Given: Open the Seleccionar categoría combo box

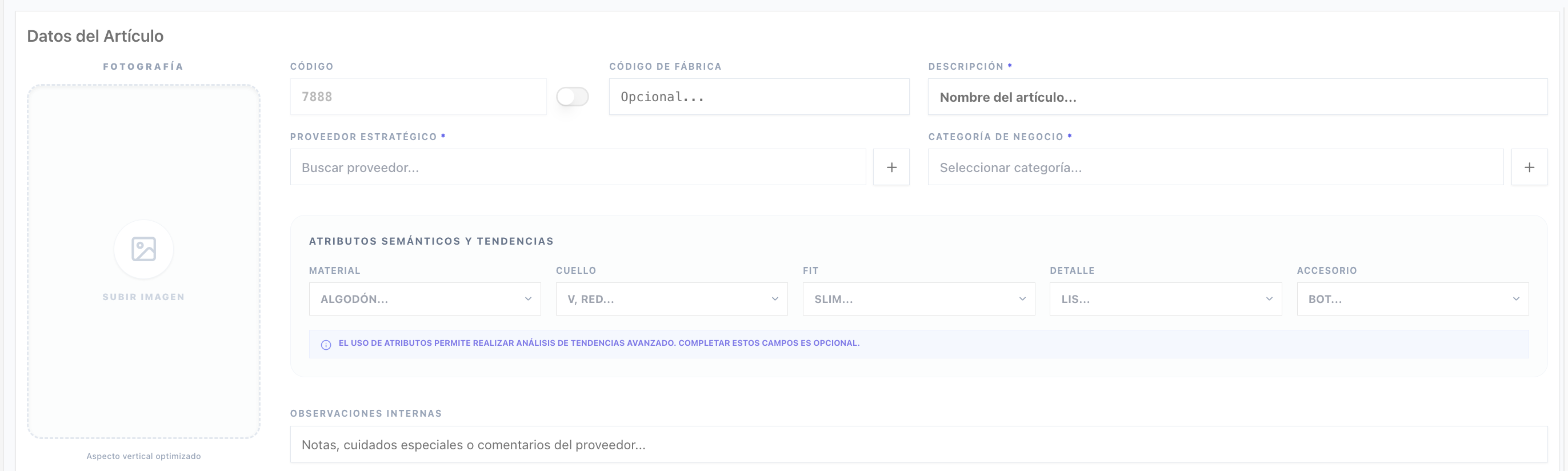Looking at the screenshot, I should coord(1215,167).
